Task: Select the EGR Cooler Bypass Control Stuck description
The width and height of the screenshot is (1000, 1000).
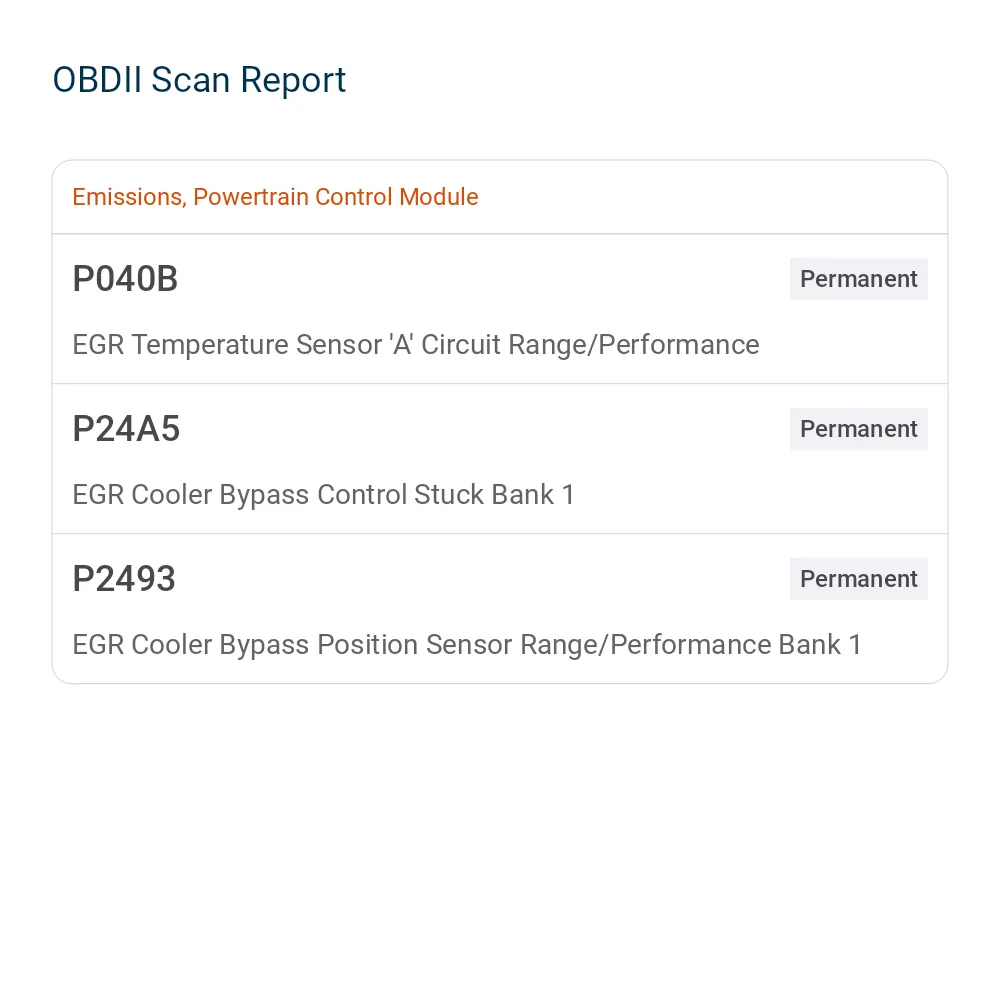Action: pos(323,495)
